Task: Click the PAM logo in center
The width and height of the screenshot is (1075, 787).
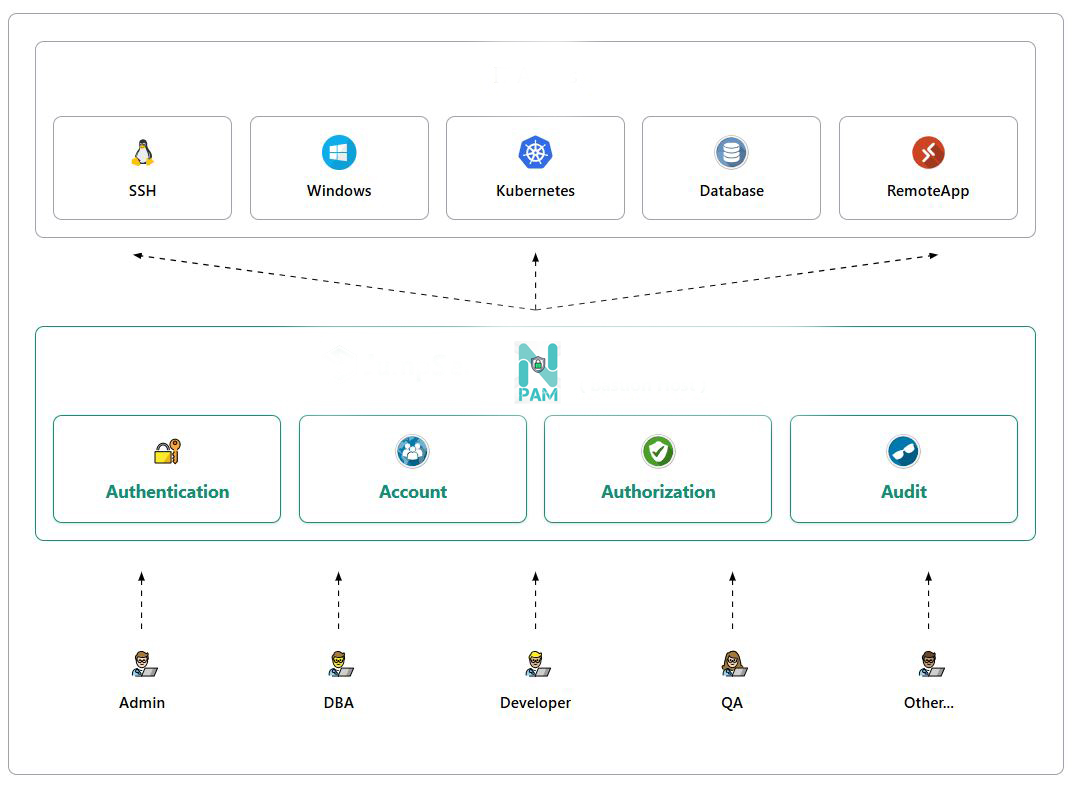Action: 538,372
